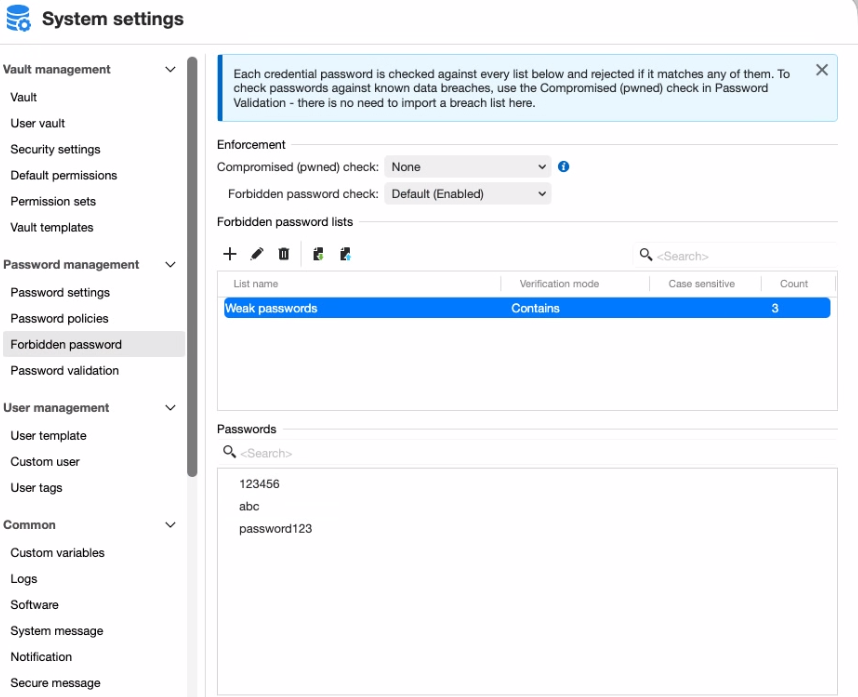Navigate to Vault templates
Screen dimensions: 858x697
pyautogui.click(x=52, y=228)
